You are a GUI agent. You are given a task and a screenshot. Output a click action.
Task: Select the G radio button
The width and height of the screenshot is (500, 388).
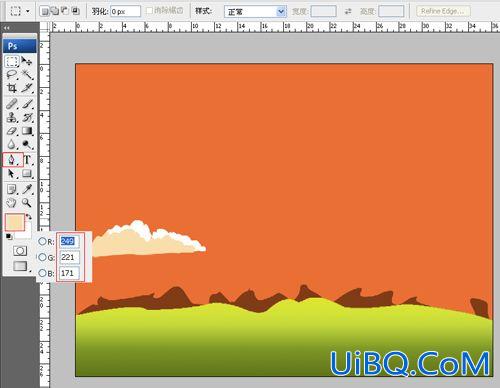pyautogui.click(x=42, y=257)
